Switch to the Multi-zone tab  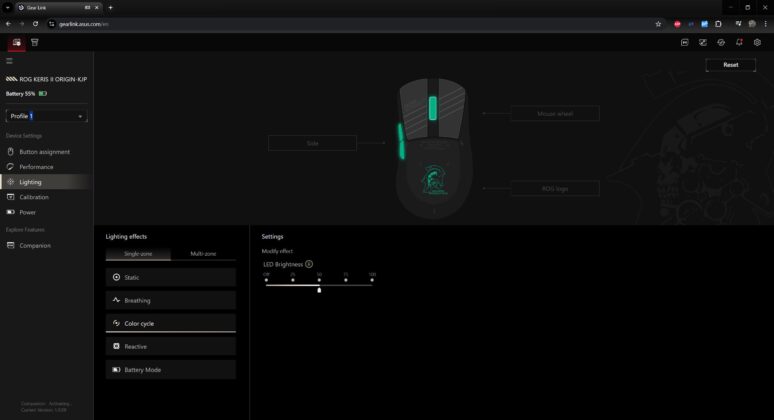tap(203, 254)
